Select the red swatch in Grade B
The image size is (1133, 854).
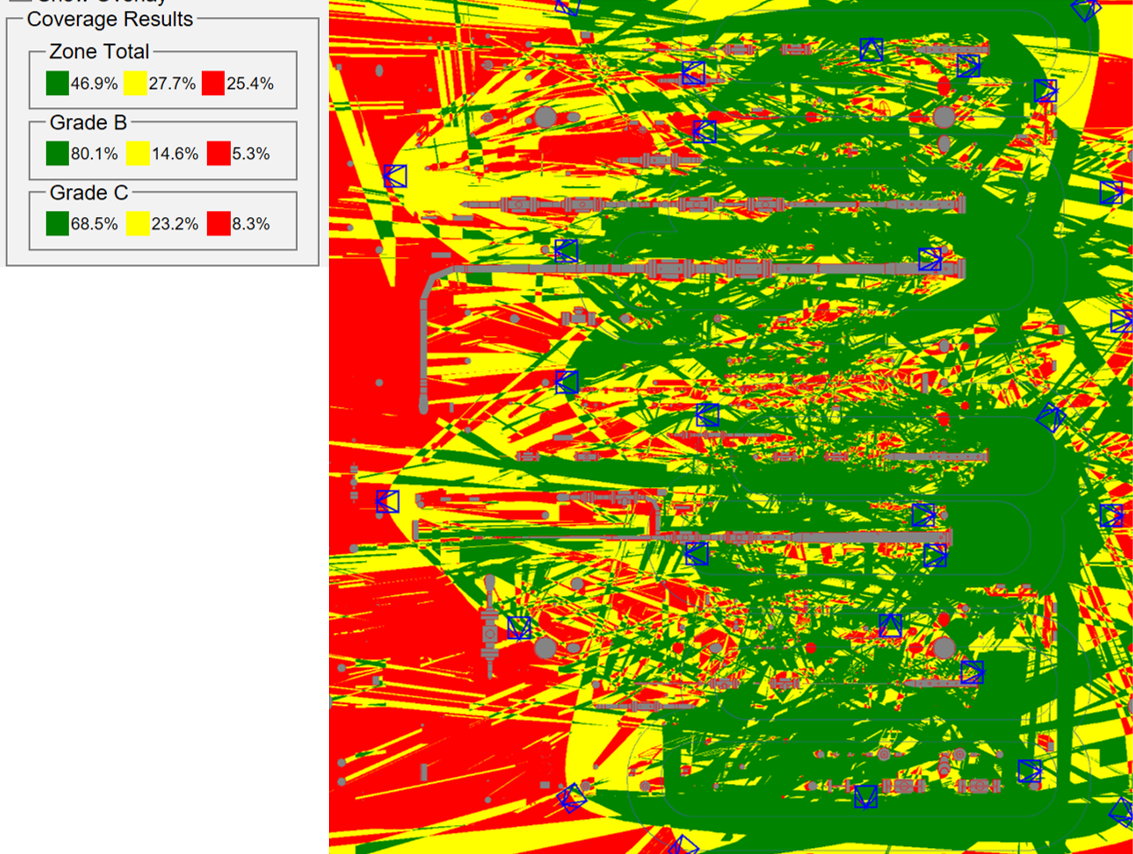click(219, 153)
